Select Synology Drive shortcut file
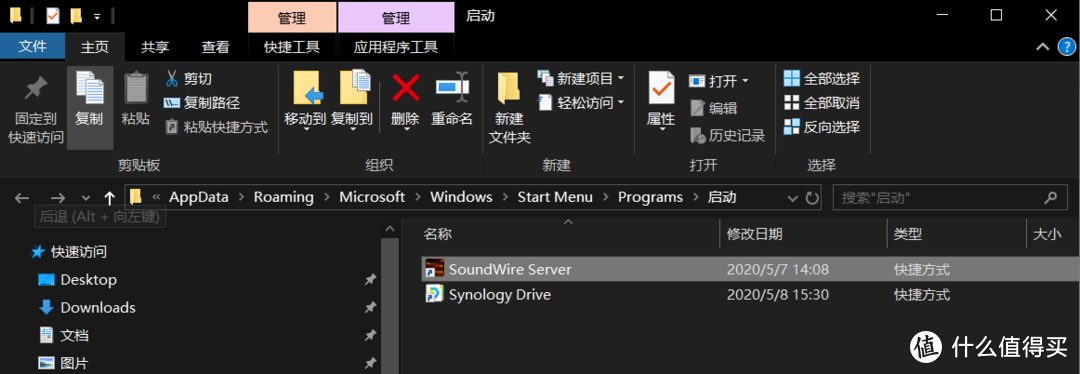The image size is (1080, 374). 749,295
